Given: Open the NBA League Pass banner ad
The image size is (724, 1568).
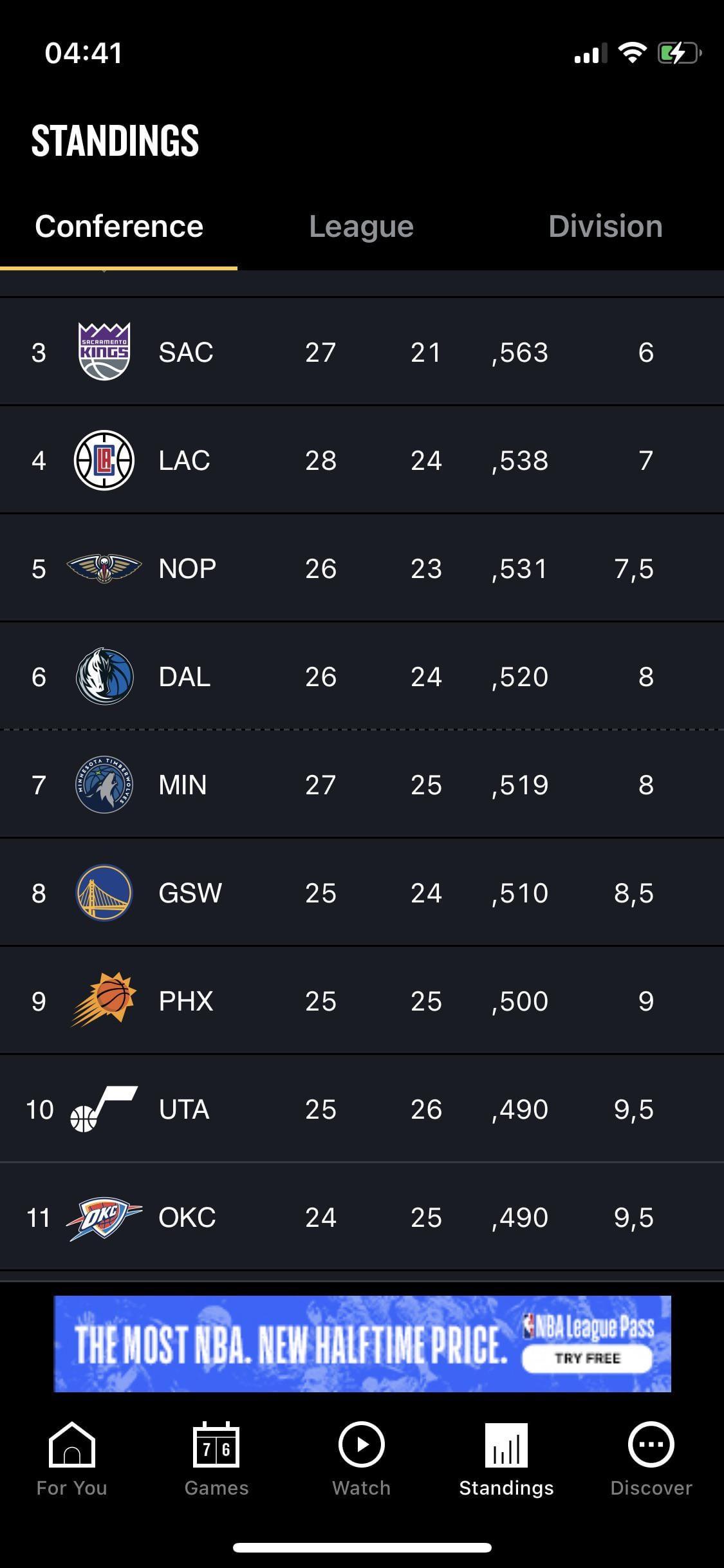Looking at the screenshot, I should tap(362, 1343).
